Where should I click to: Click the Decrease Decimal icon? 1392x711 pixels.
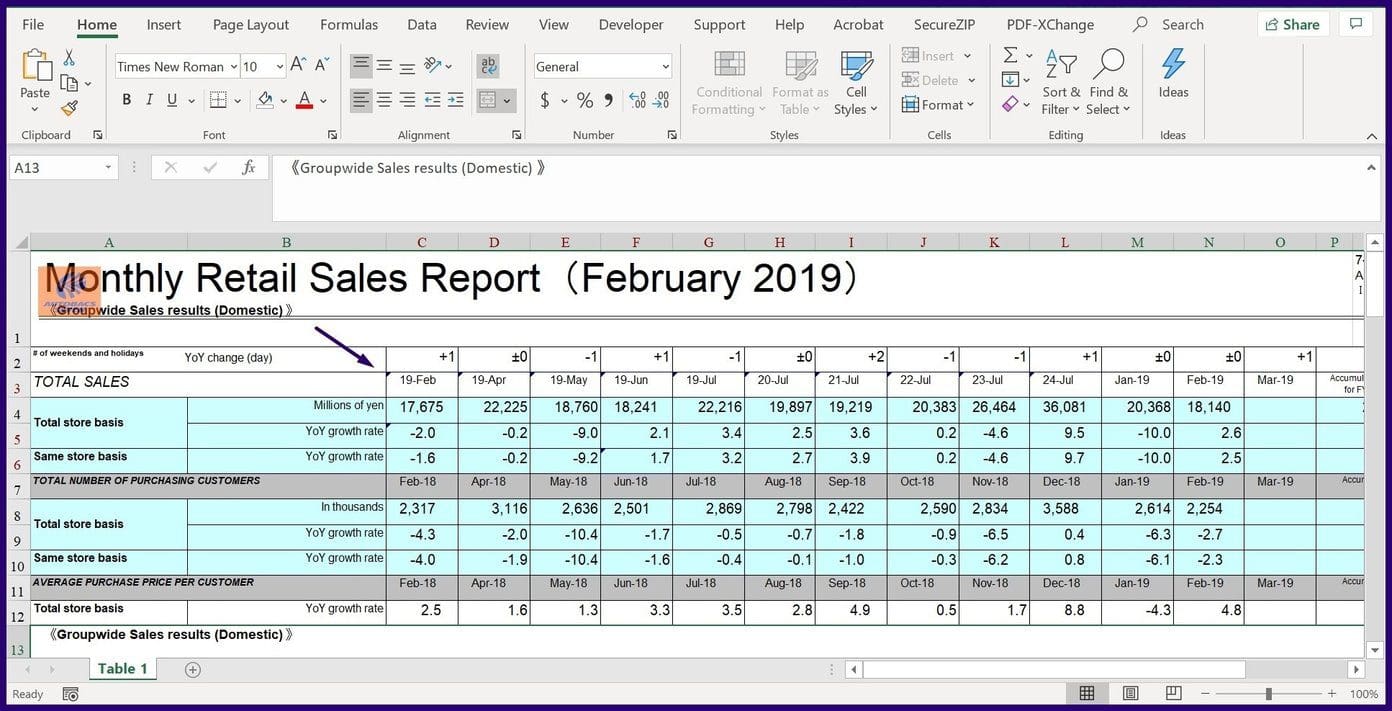(661, 100)
